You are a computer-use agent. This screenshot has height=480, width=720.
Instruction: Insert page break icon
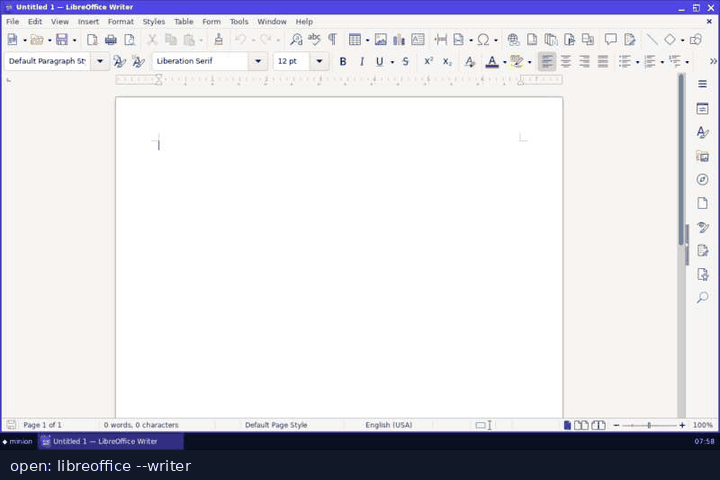point(441,40)
